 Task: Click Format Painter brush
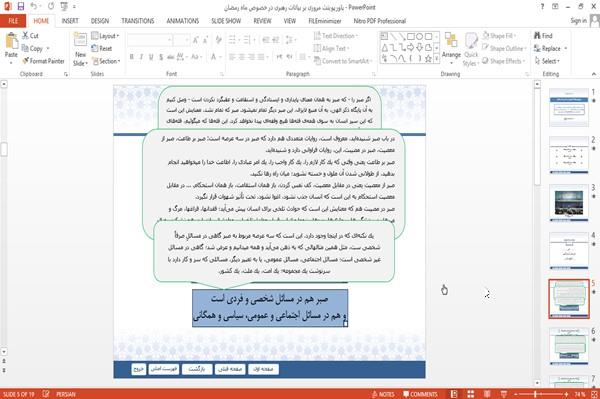click(43, 61)
